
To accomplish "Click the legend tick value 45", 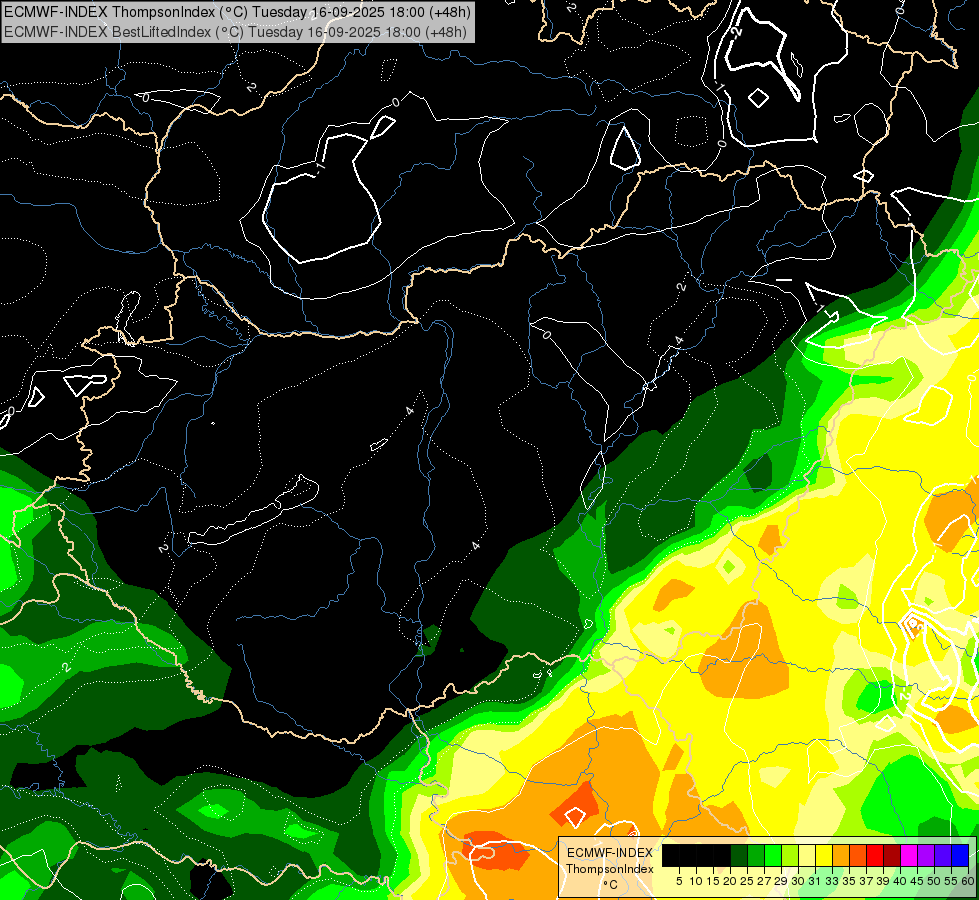I will click(917, 881).
